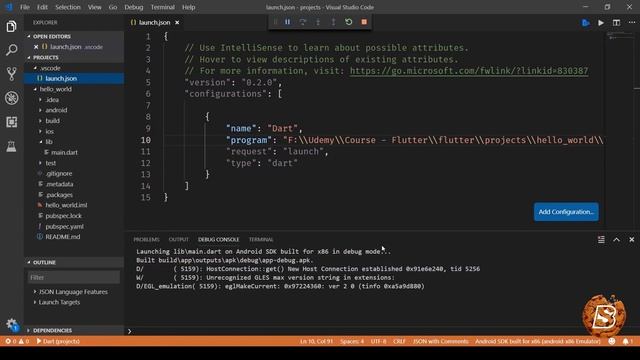Click Dart (projects) launch config in status bar
640x360 pixels.
pyautogui.click(x=58, y=341)
